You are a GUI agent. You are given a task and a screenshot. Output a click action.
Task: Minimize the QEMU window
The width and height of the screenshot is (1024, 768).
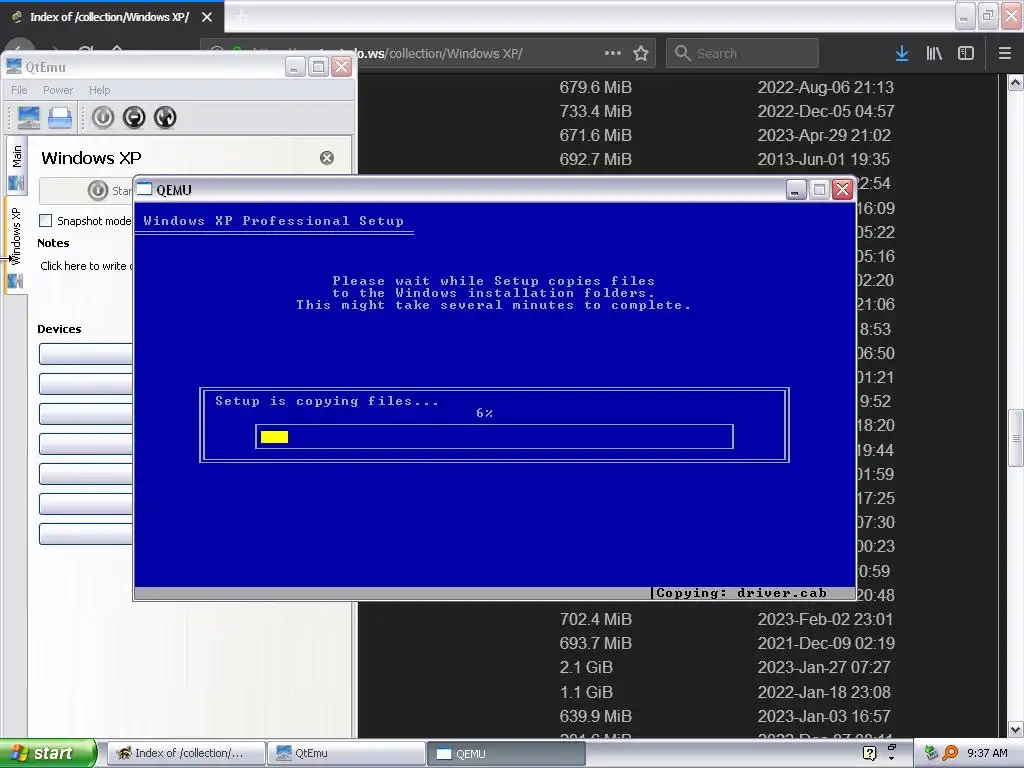click(795, 190)
